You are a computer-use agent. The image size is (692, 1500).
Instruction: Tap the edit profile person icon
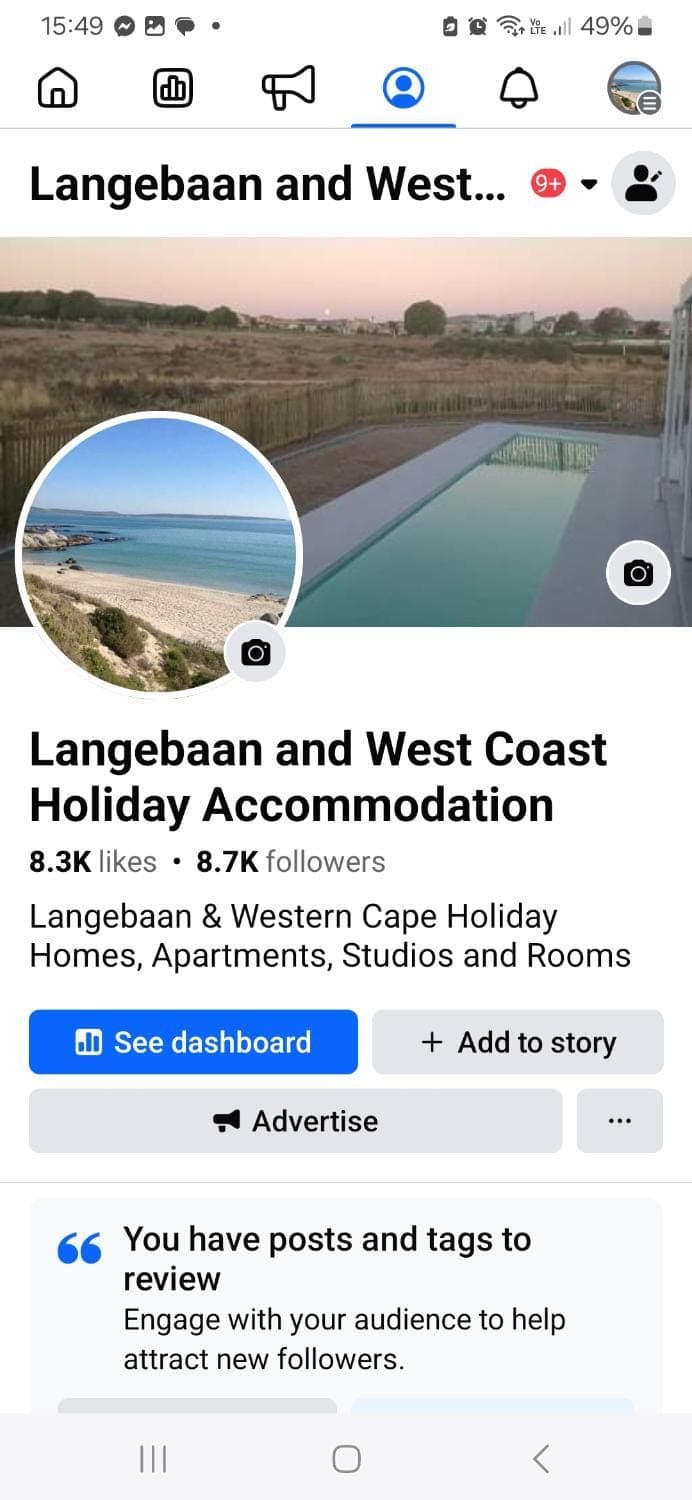click(x=643, y=183)
